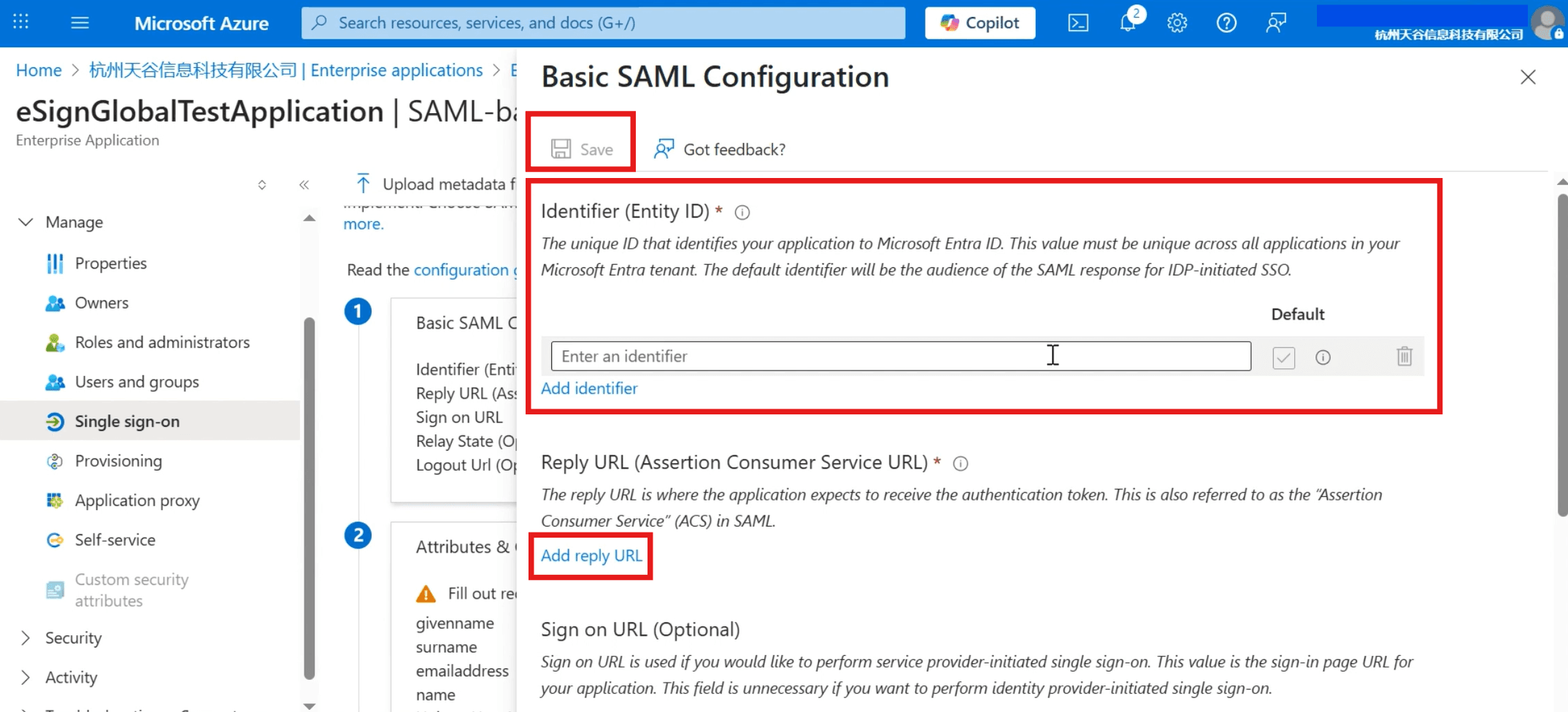Open Users and groups

point(137,382)
